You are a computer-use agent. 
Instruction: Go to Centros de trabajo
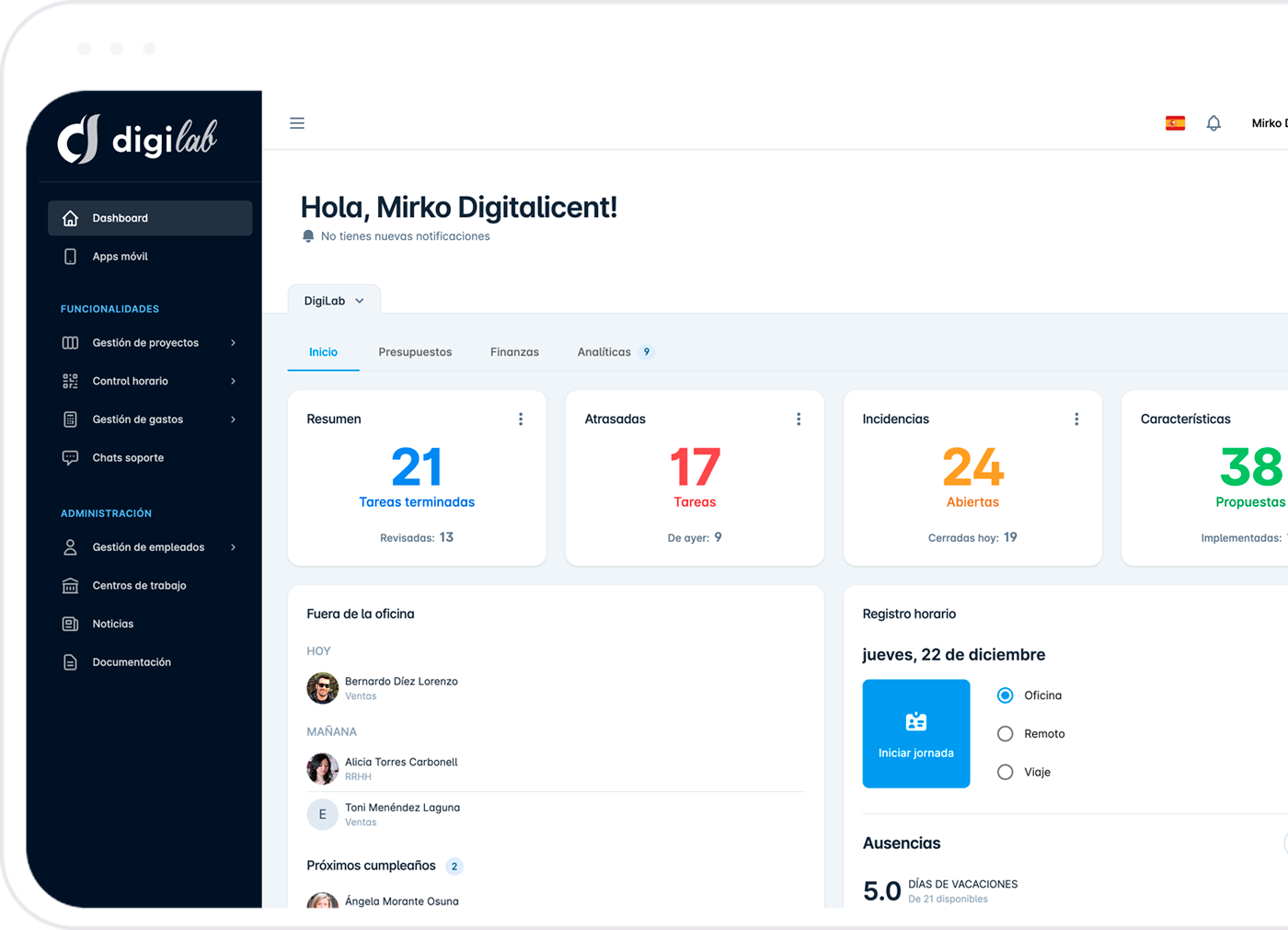click(139, 586)
